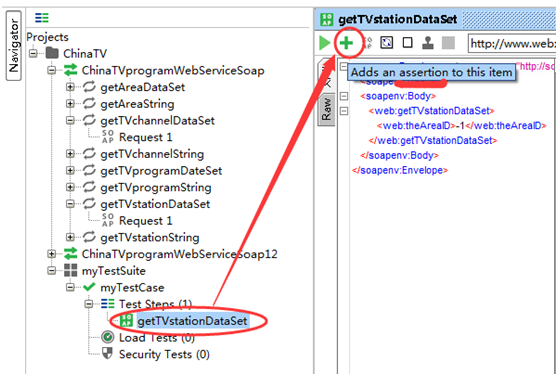This screenshot has width=558, height=376.
Task: Click the empty checkbox-like square toolbar icon
Action: [x=407, y=43]
